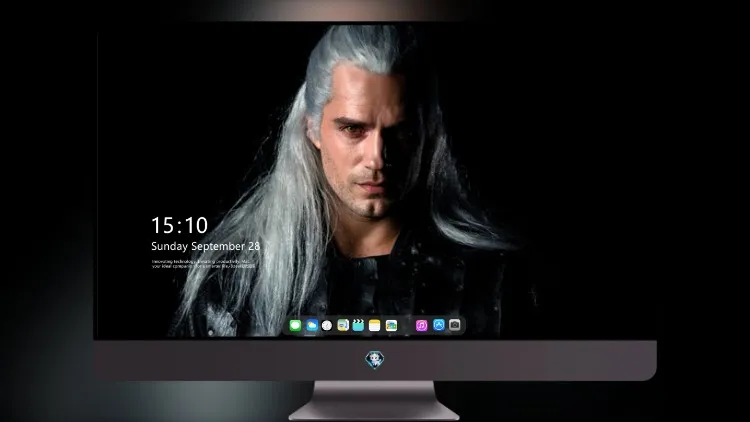The width and height of the screenshot is (750, 422).
Task: Click the small tagline text beneath the date
Action: pyautogui.click(x=203, y=264)
